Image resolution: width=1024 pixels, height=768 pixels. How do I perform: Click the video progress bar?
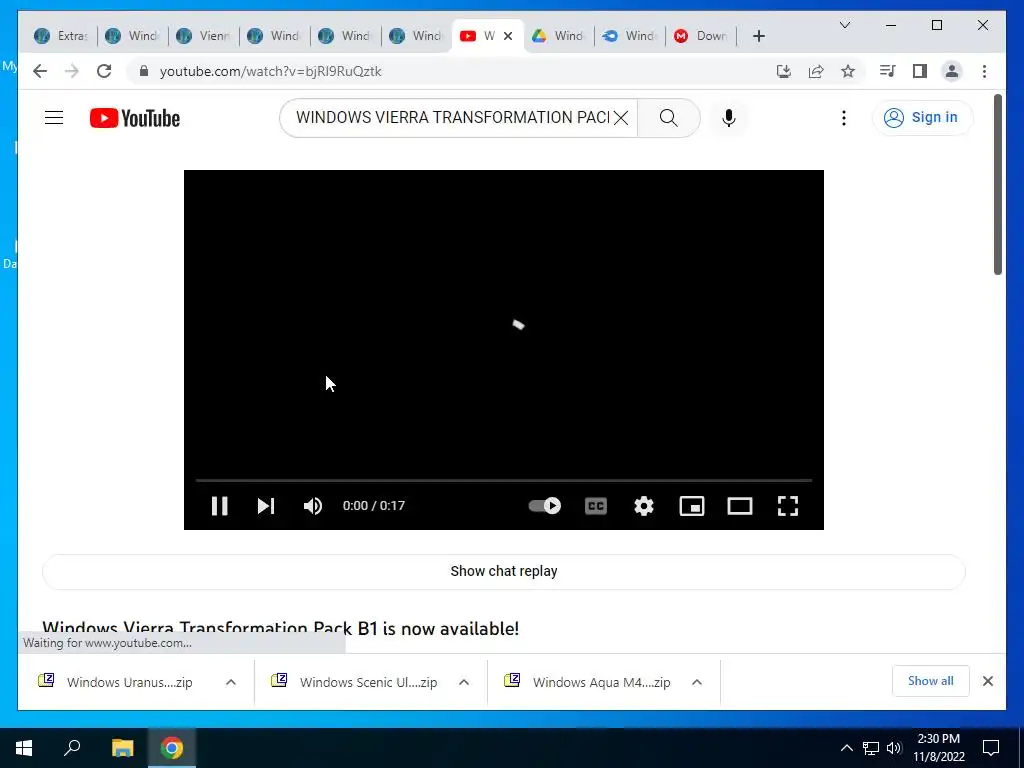(504, 480)
